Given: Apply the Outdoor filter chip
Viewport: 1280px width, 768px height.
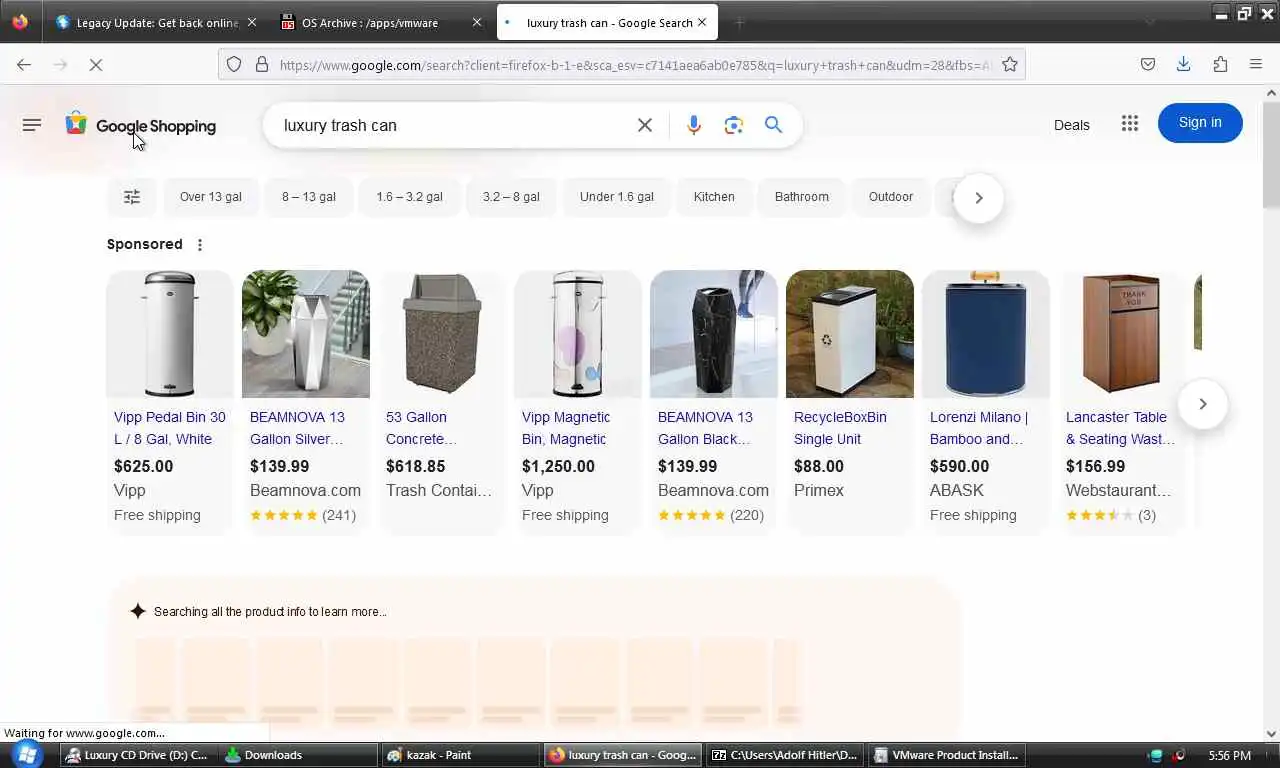Looking at the screenshot, I should tap(891, 197).
